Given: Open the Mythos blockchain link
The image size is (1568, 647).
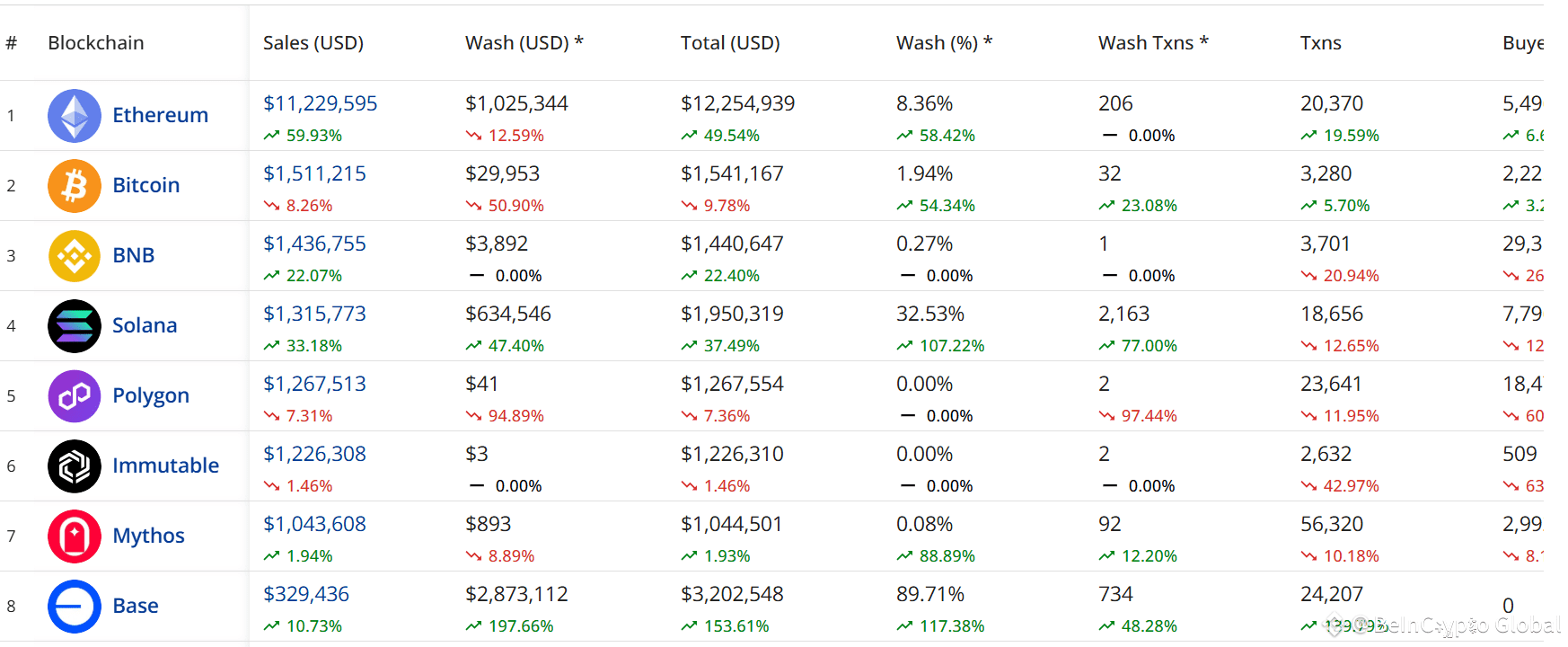Looking at the screenshot, I should click(x=149, y=536).
